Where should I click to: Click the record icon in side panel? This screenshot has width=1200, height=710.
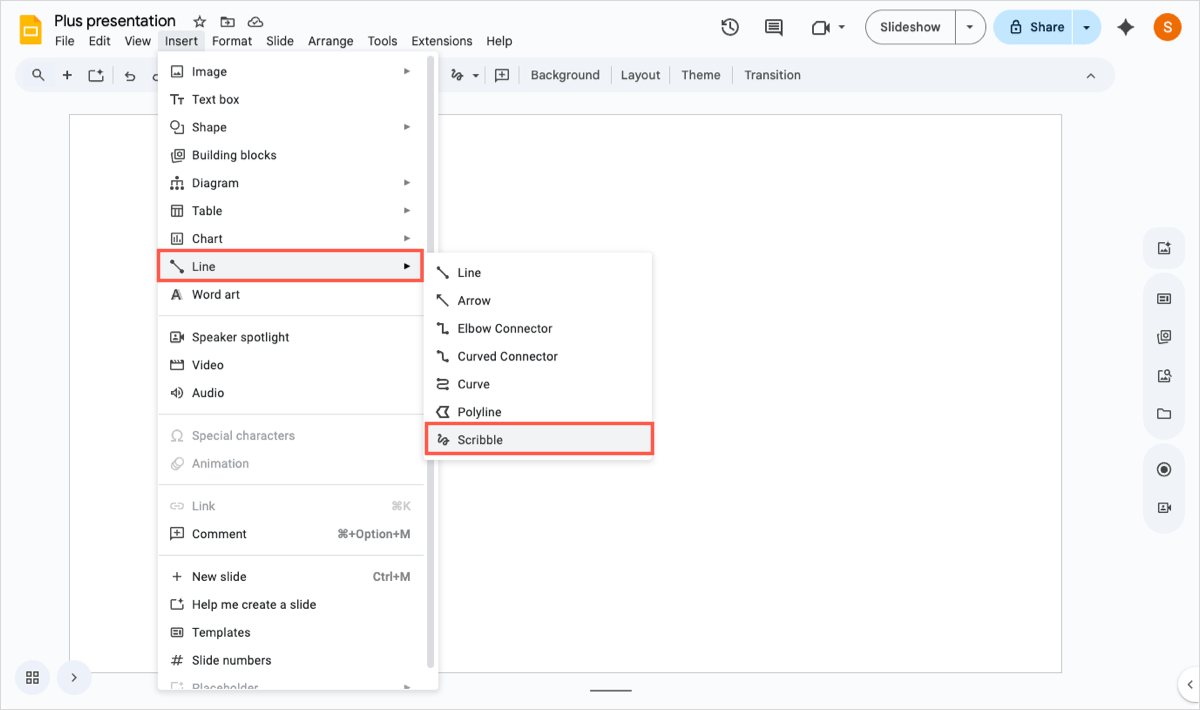1164,470
